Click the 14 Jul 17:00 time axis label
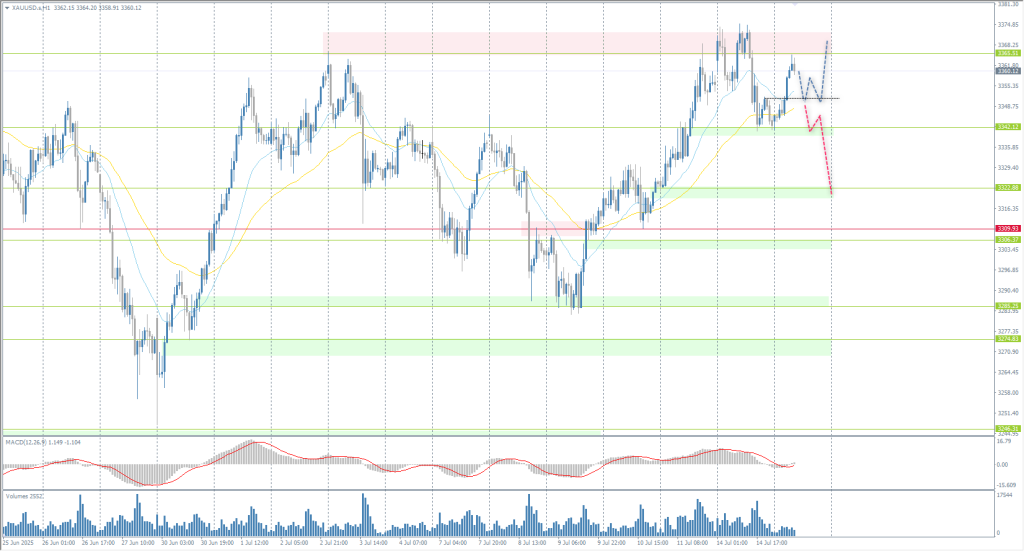1024x551 pixels. (772, 543)
